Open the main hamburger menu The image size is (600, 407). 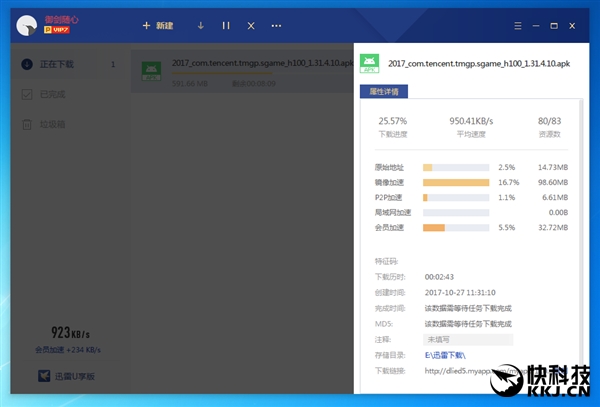point(518,26)
